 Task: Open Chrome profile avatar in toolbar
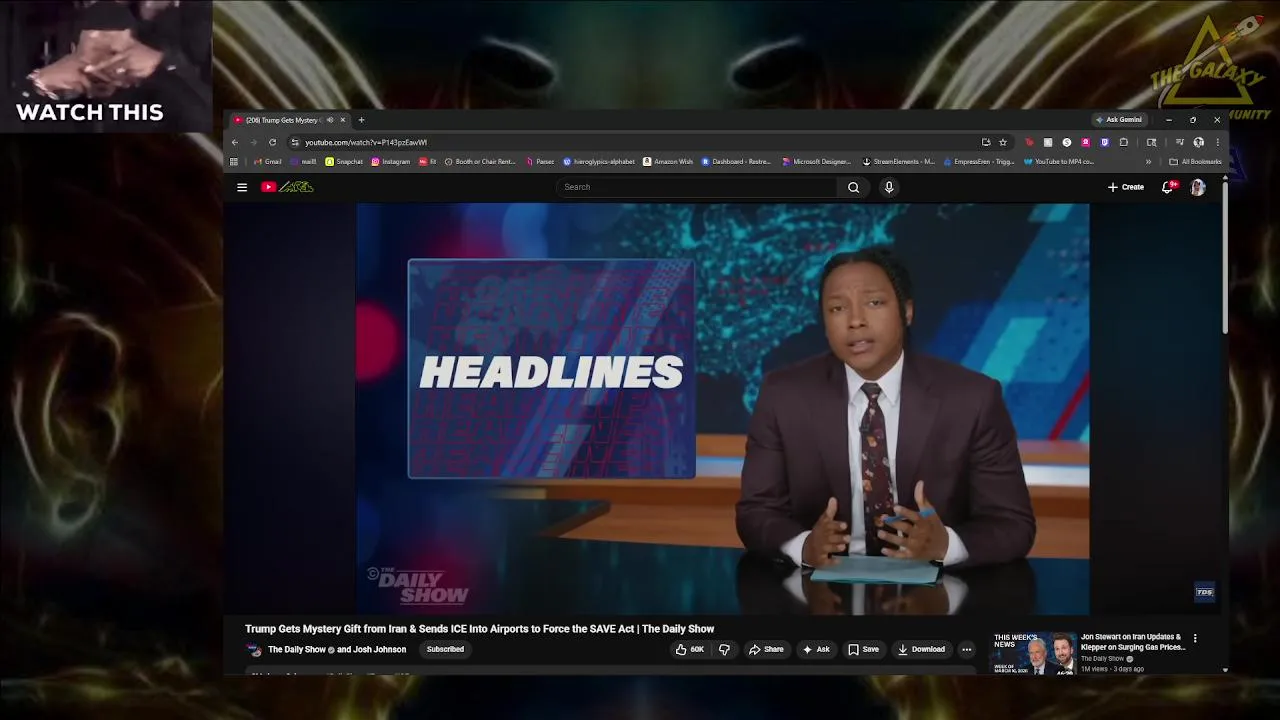pyautogui.click(x=1198, y=142)
